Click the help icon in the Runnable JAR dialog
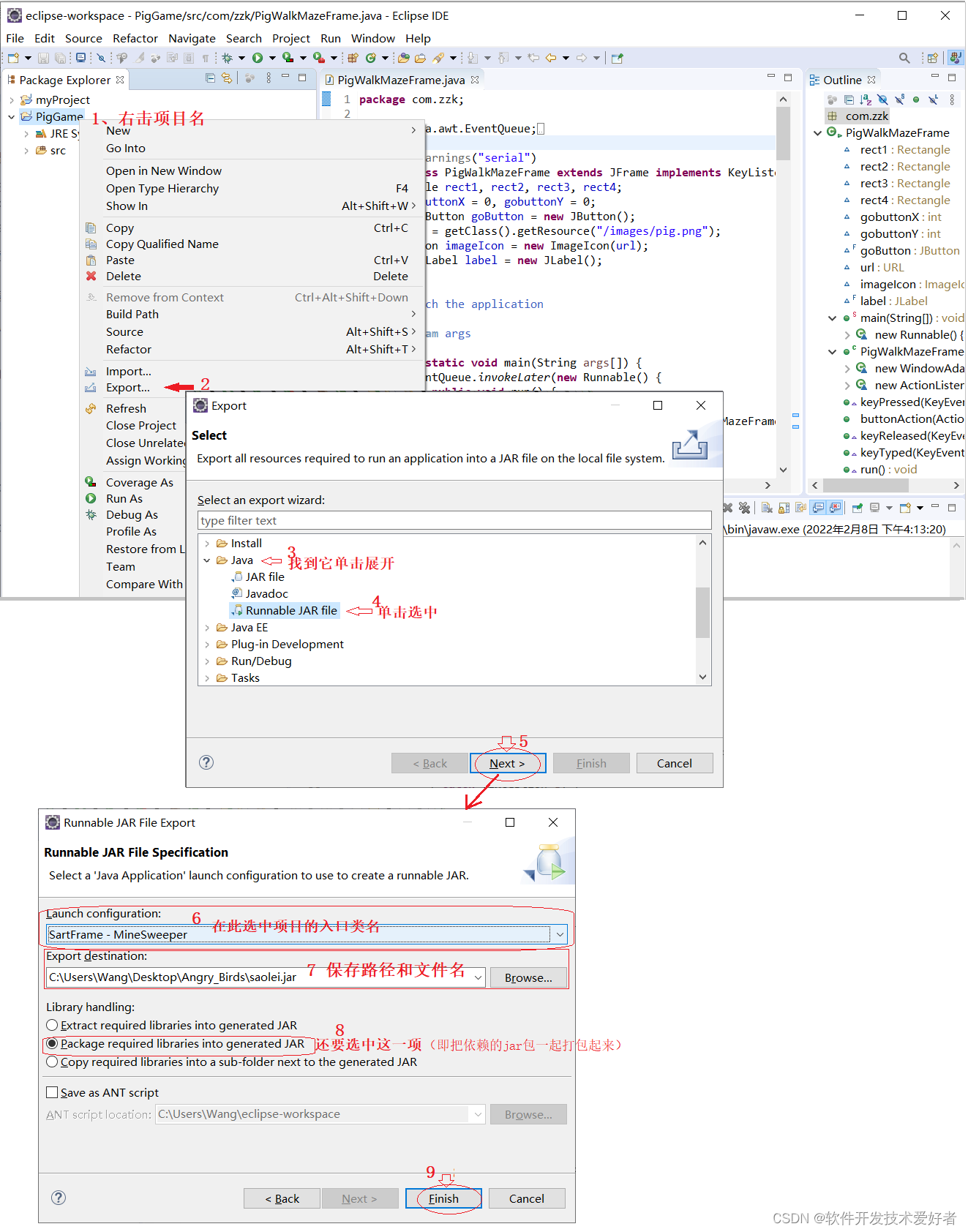 [59, 1198]
